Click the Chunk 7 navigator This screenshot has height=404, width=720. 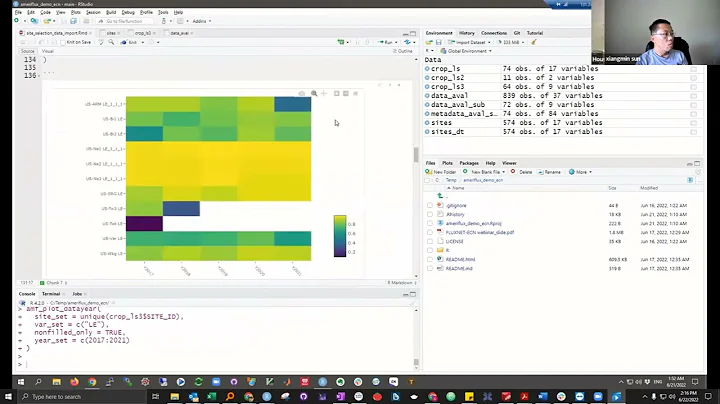point(54,283)
